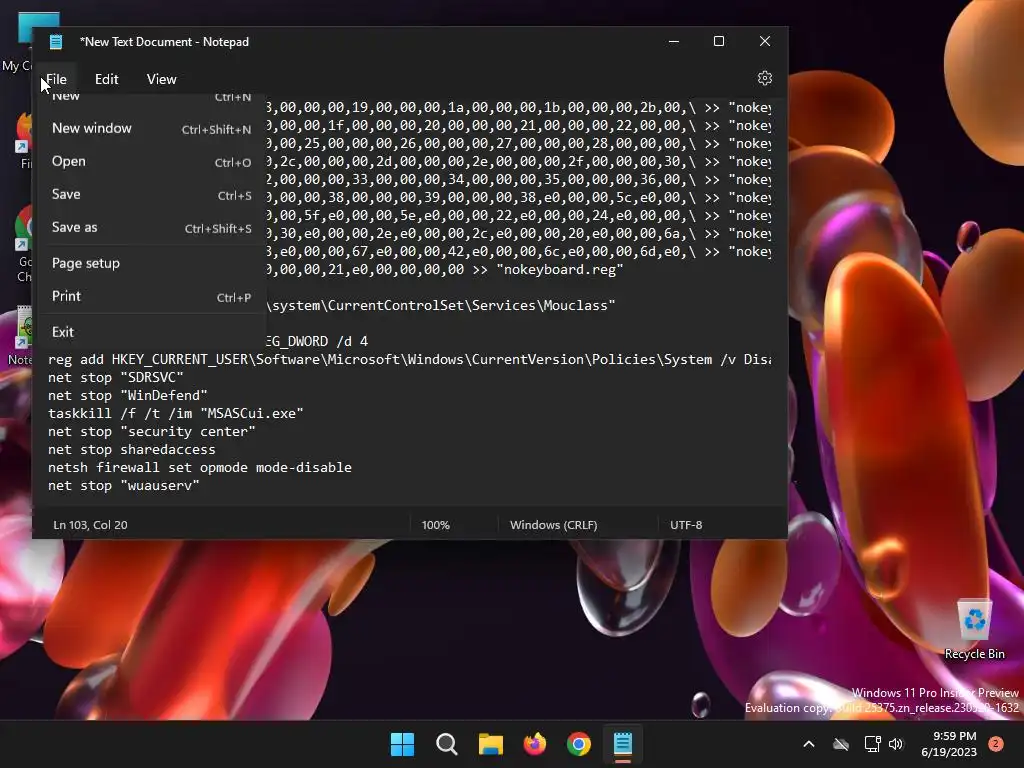Click the Notepad app icon in title bar
Screen dimensions: 1024x768
[x=56, y=42]
